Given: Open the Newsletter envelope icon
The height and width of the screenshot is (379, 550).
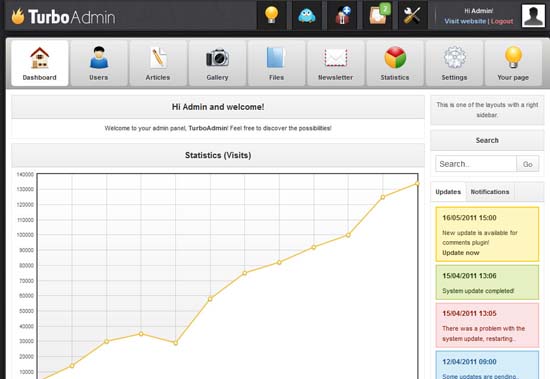Looking at the screenshot, I should [336, 63].
